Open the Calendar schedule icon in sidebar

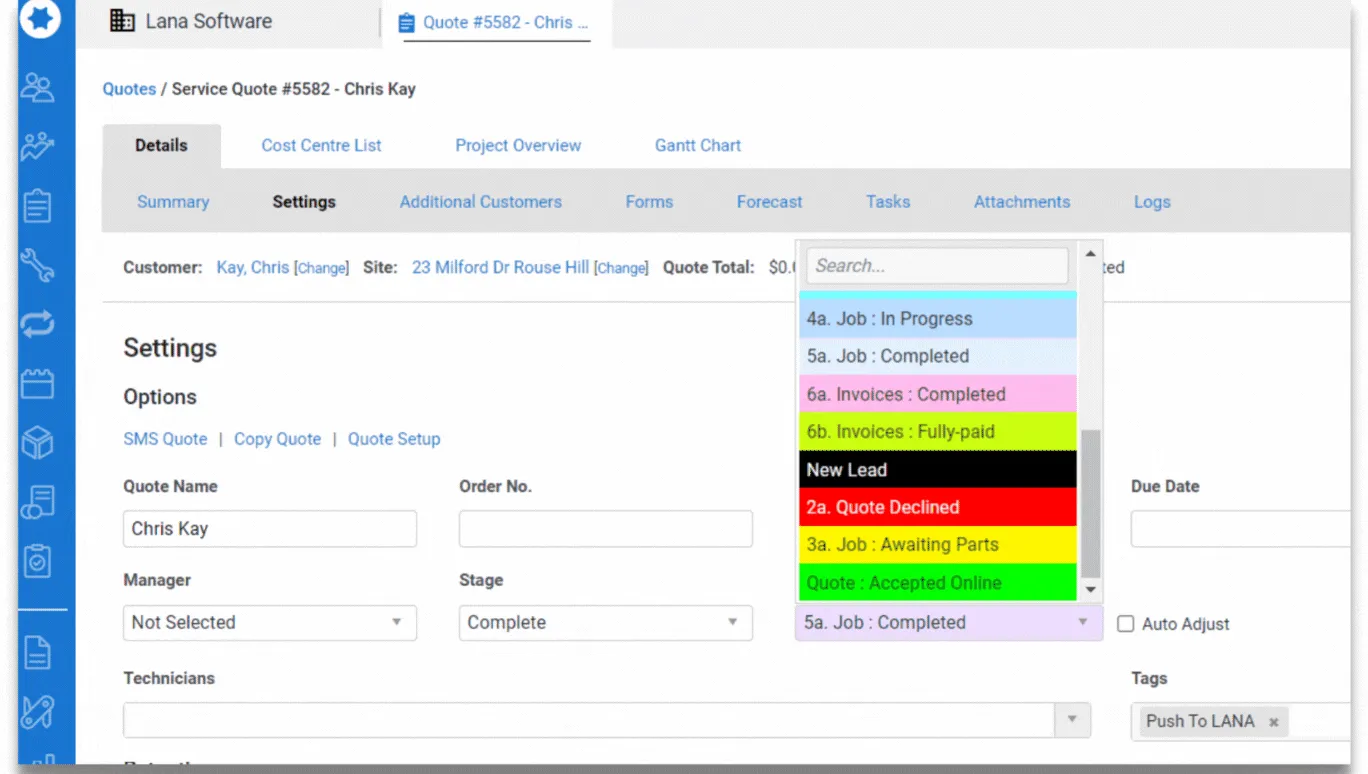coord(38,383)
